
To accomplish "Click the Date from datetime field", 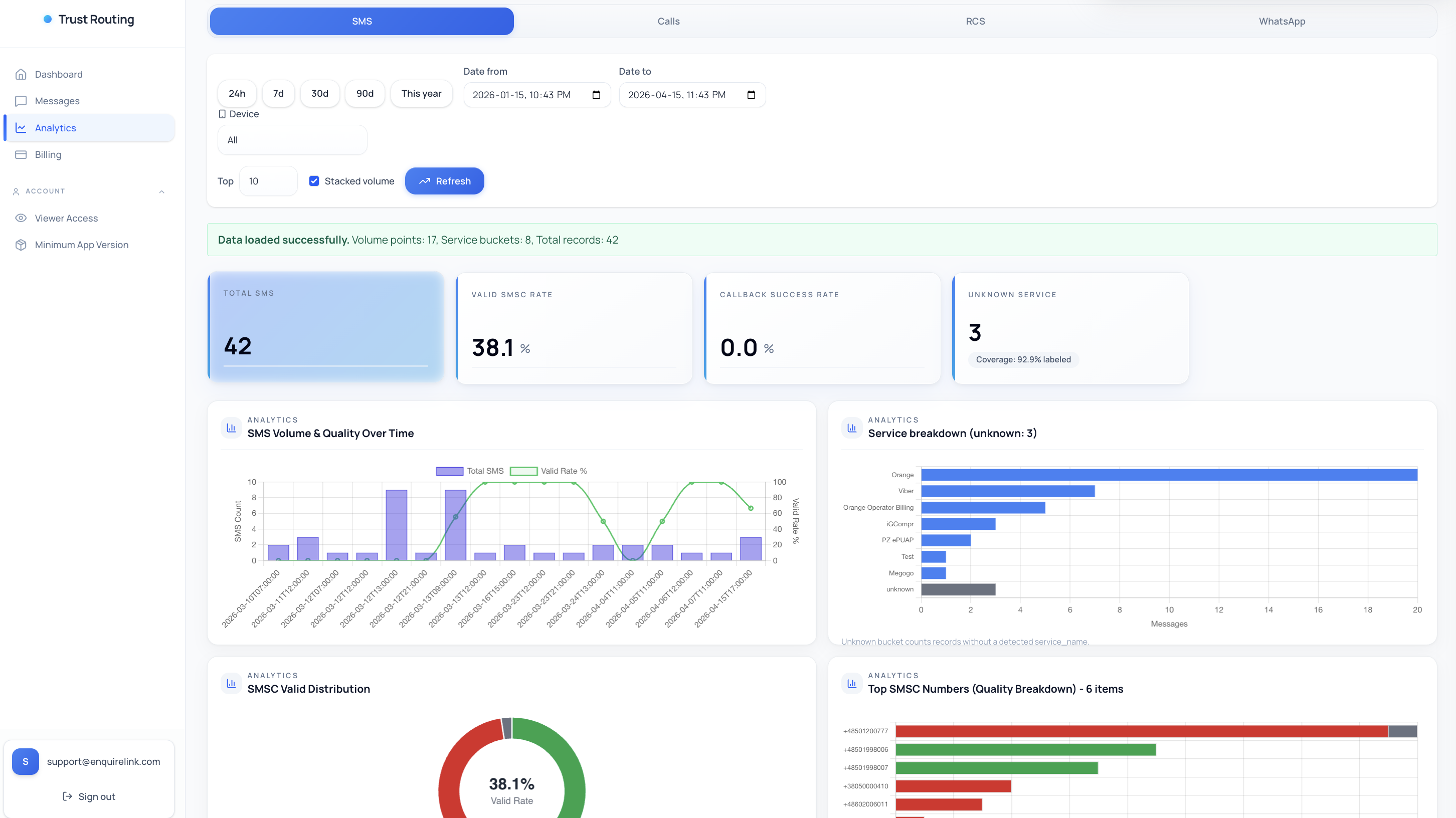I will (x=537, y=95).
